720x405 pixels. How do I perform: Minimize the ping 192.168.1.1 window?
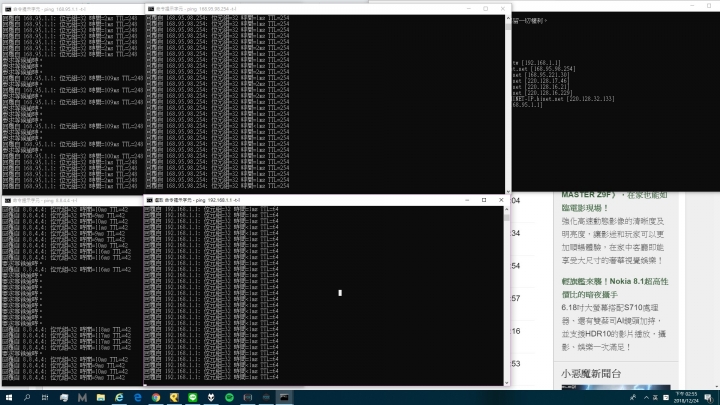click(x=467, y=200)
